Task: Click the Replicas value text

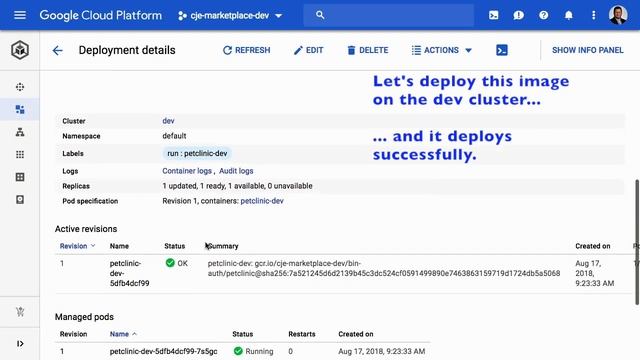Action: tap(237, 186)
